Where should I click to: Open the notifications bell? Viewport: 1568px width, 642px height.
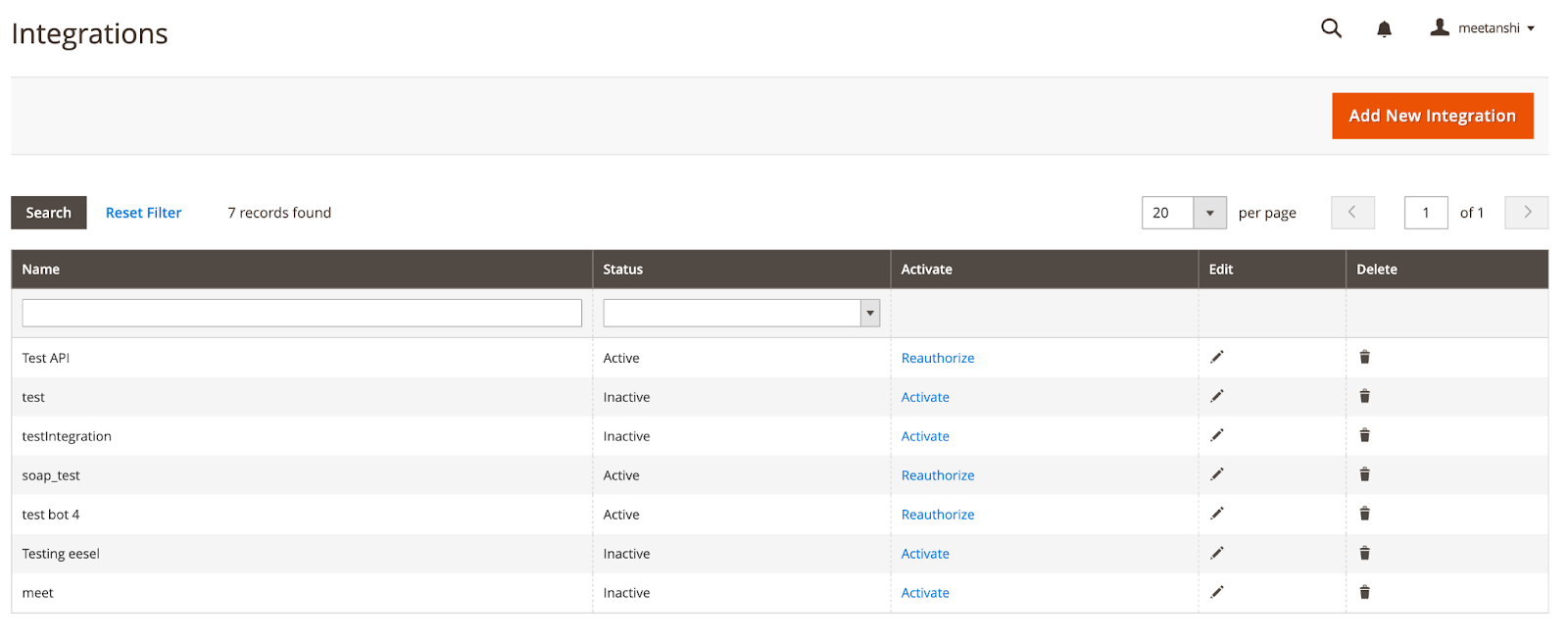[1384, 29]
